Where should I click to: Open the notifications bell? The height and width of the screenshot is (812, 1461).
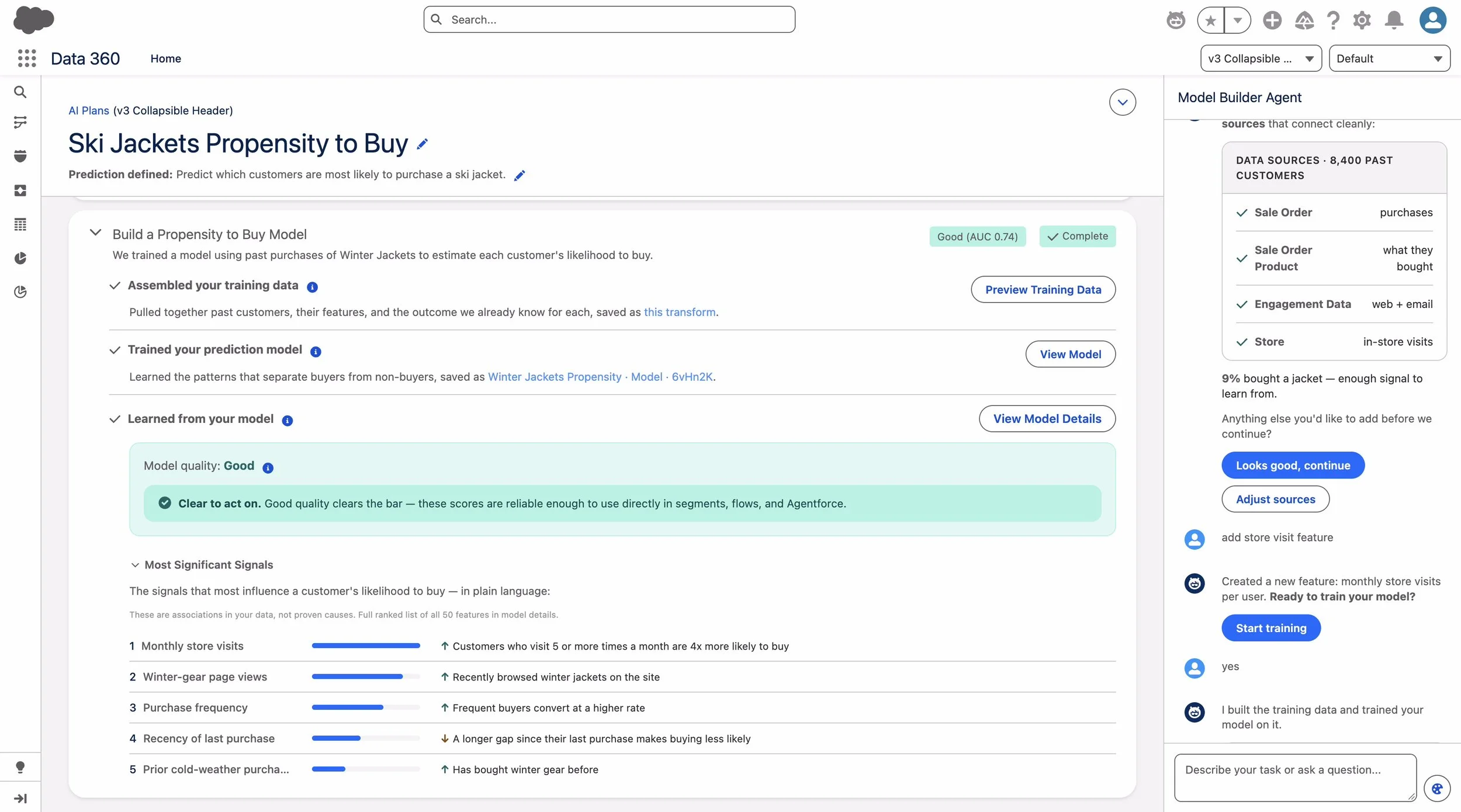click(1394, 20)
